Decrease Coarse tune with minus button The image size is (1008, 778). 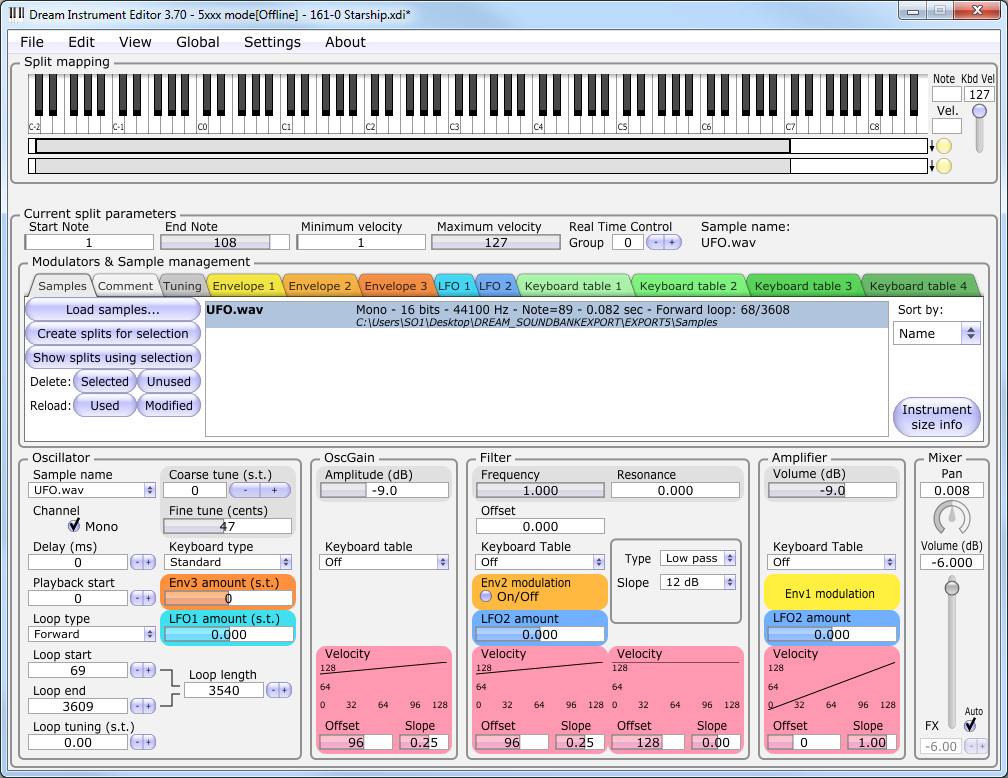pyautogui.click(x=245, y=490)
